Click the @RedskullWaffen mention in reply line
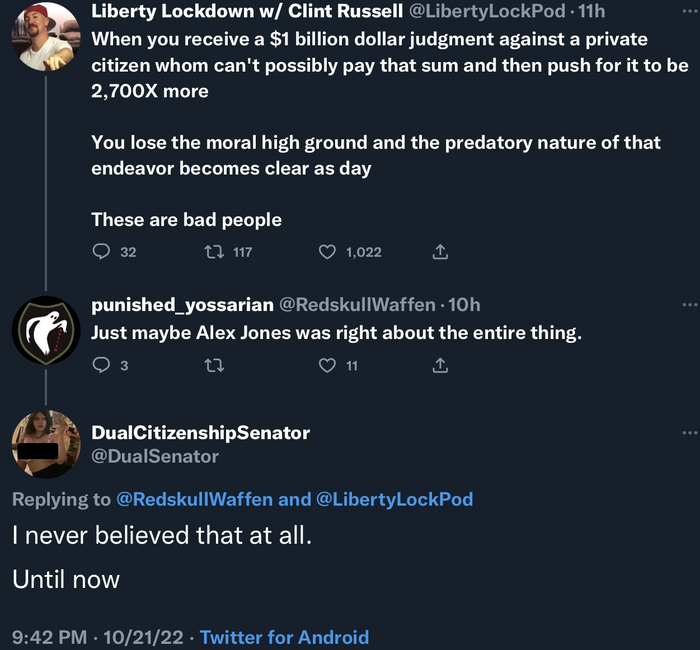Screen dimensions: 700x650 pos(194,499)
